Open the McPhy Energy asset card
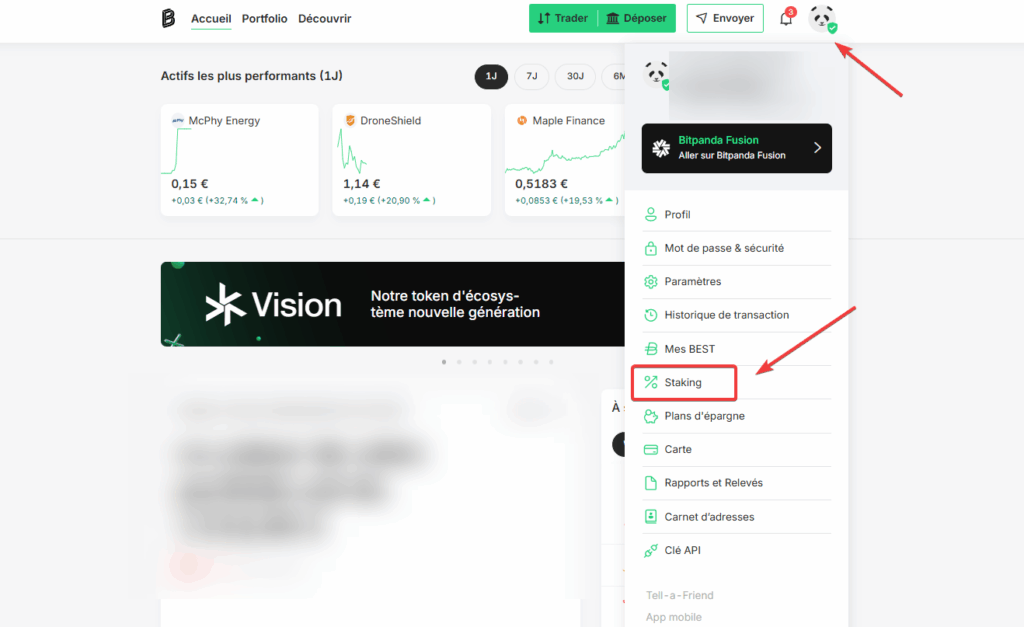This screenshot has width=1024, height=627. click(240, 160)
